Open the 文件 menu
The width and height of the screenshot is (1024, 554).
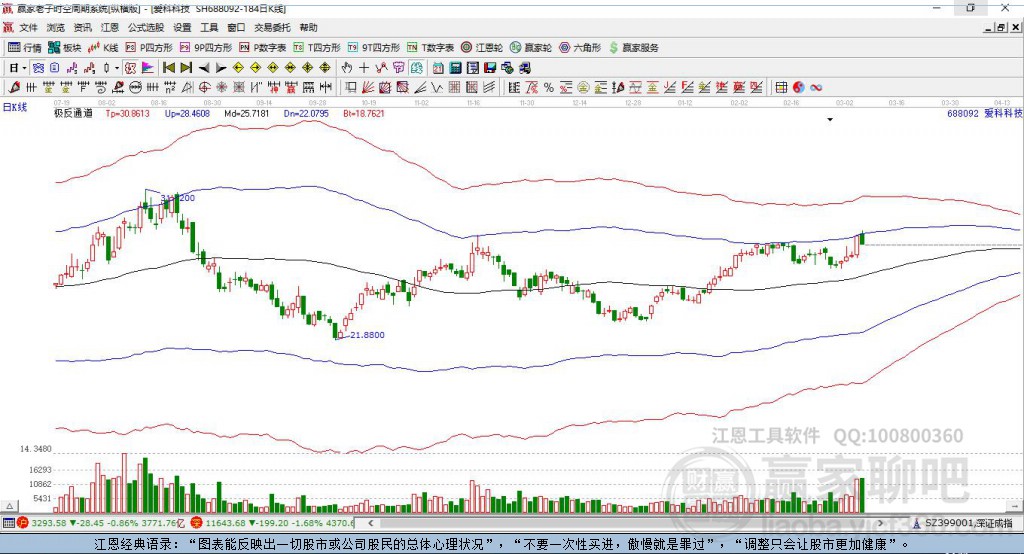click(x=28, y=27)
